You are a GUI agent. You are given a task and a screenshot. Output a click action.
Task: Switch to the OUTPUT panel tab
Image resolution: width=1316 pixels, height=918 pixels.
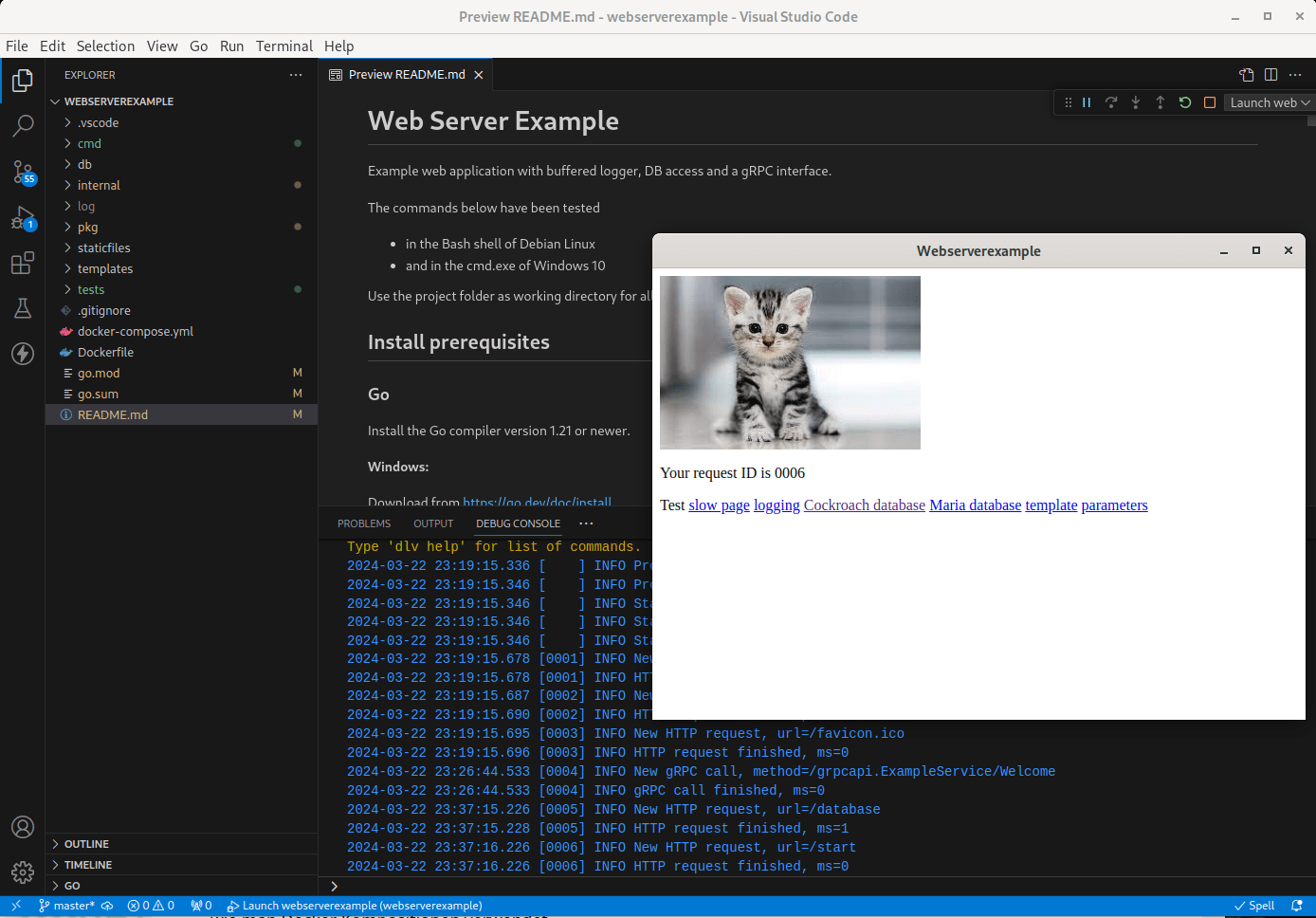click(x=432, y=523)
